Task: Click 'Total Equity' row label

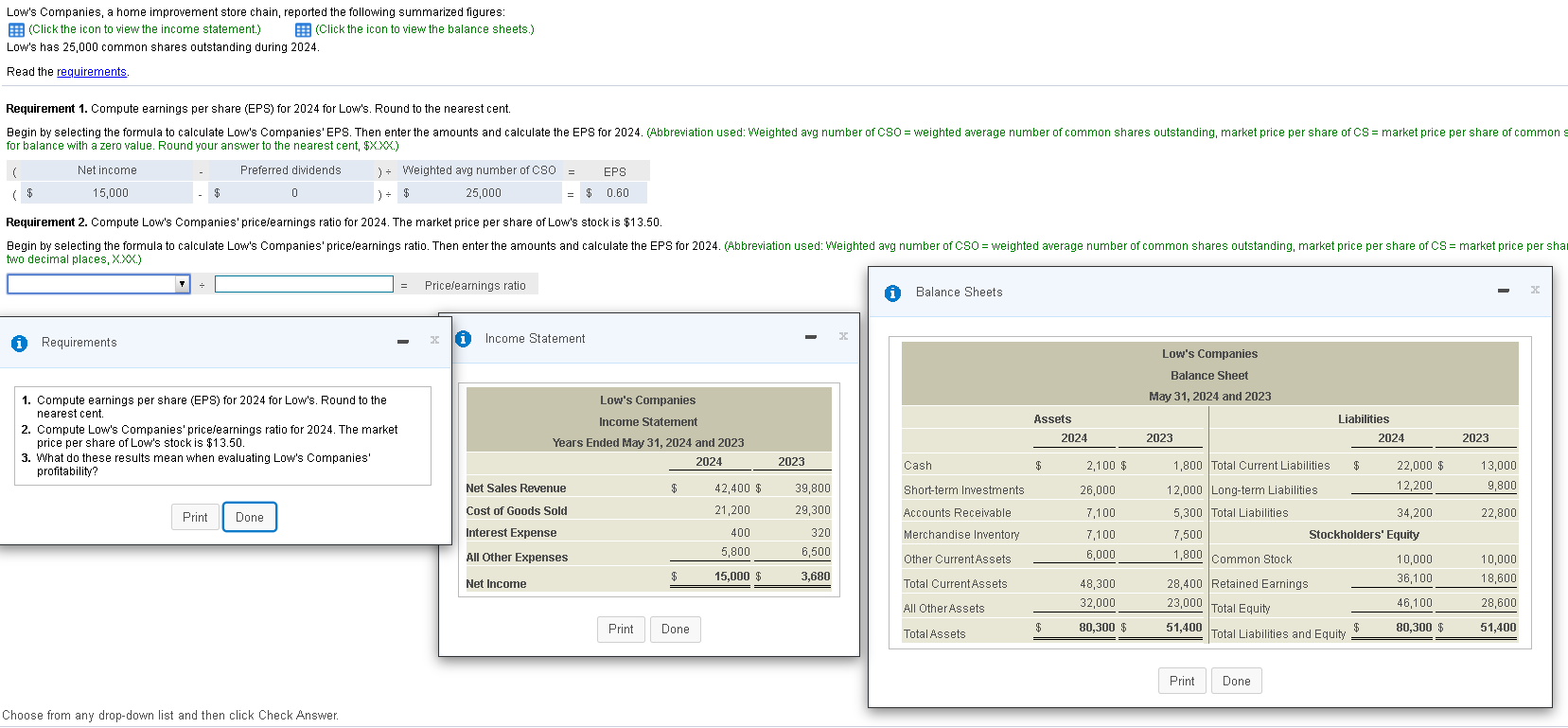Action: [1241, 609]
